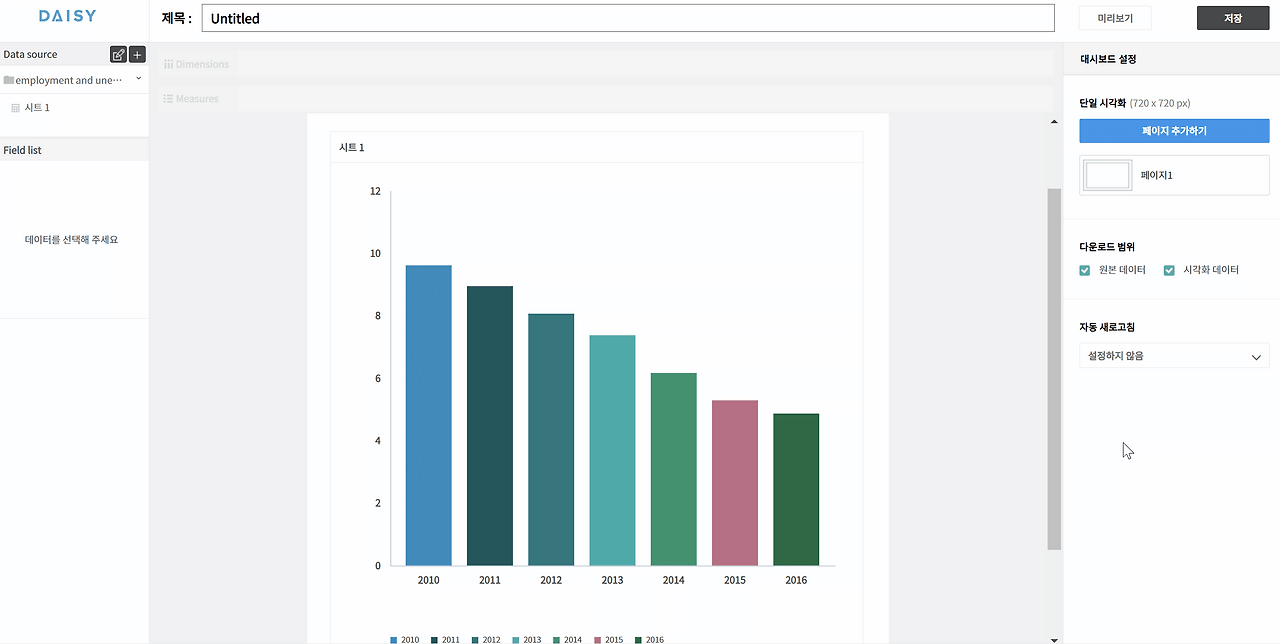Select the employment and une… data source

point(69,80)
